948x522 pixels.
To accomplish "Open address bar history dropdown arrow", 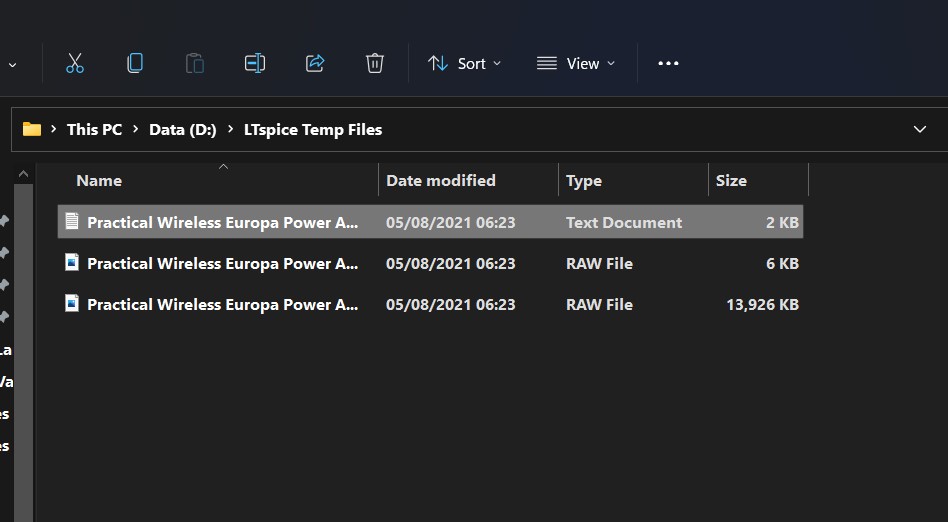I will click(x=920, y=129).
